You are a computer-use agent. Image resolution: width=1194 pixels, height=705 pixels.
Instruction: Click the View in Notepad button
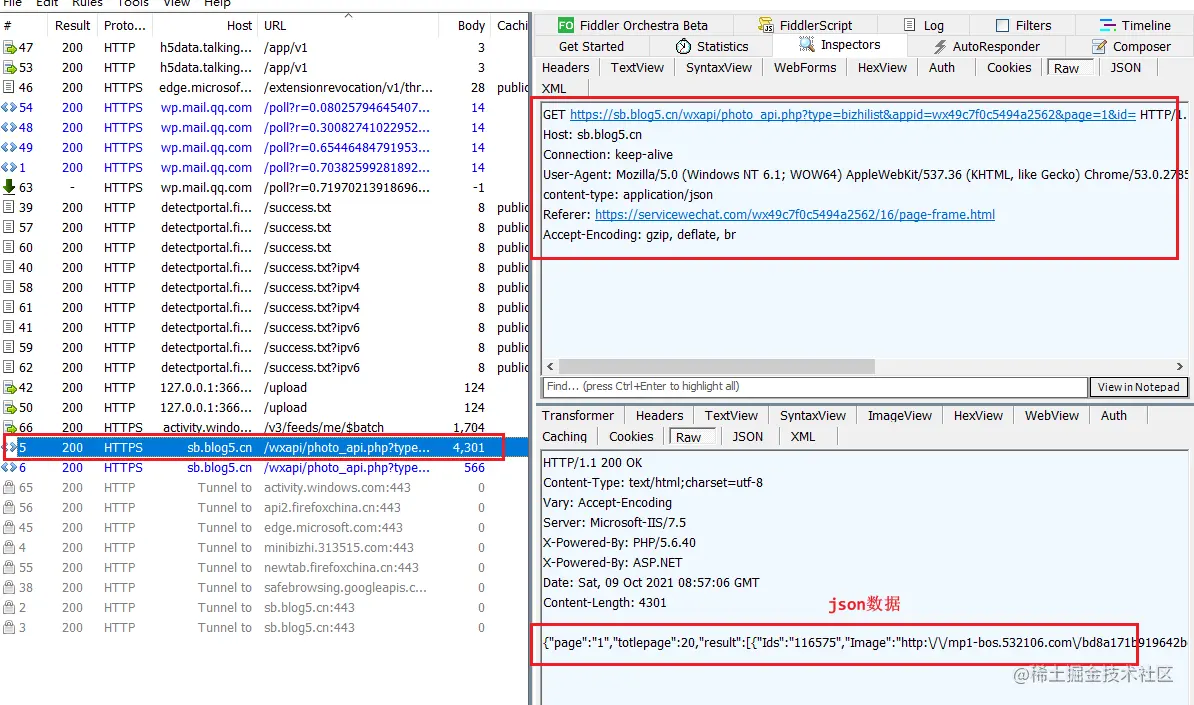(1138, 387)
